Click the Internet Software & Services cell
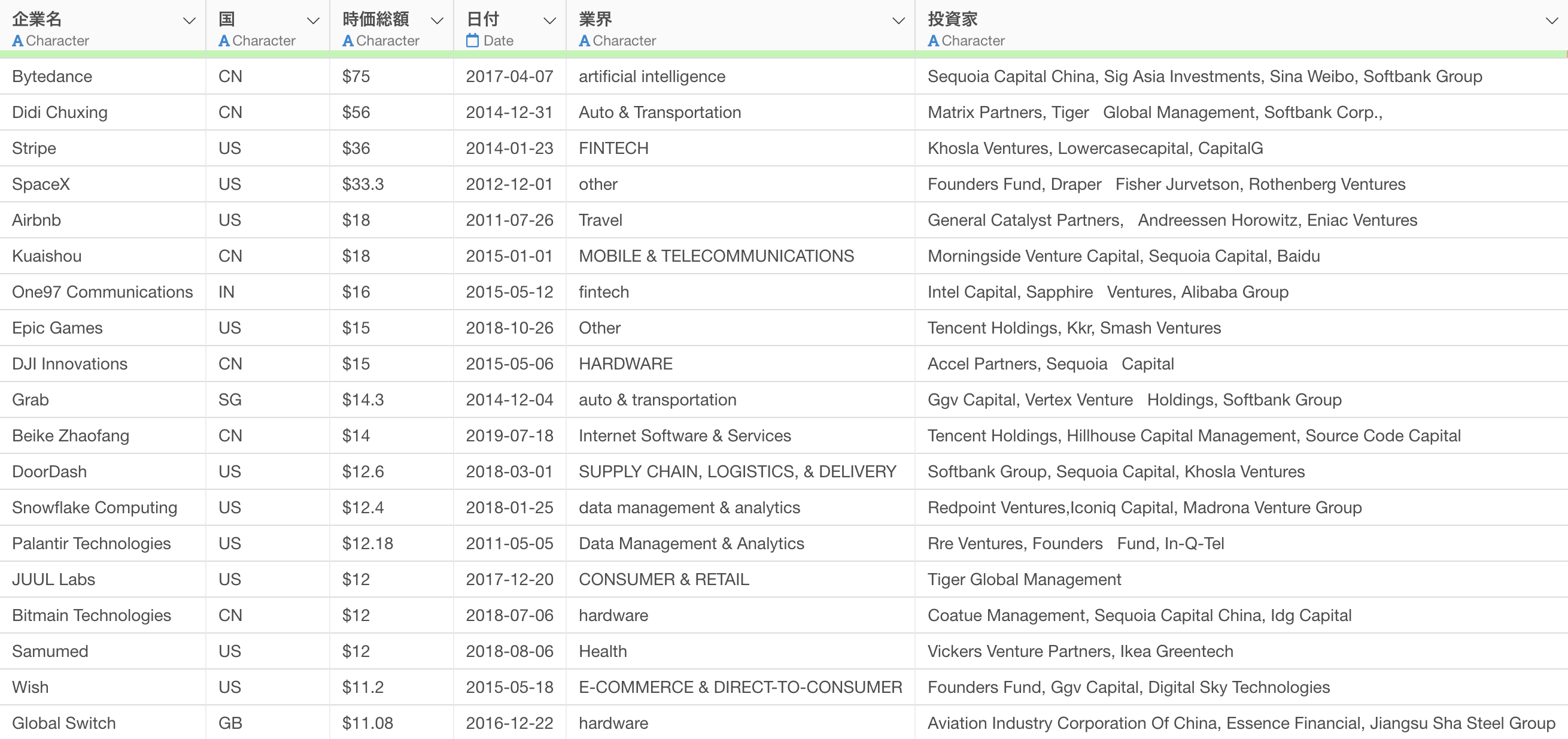Screen dimensions: 1568x739 pyautogui.click(x=740, y=435)
